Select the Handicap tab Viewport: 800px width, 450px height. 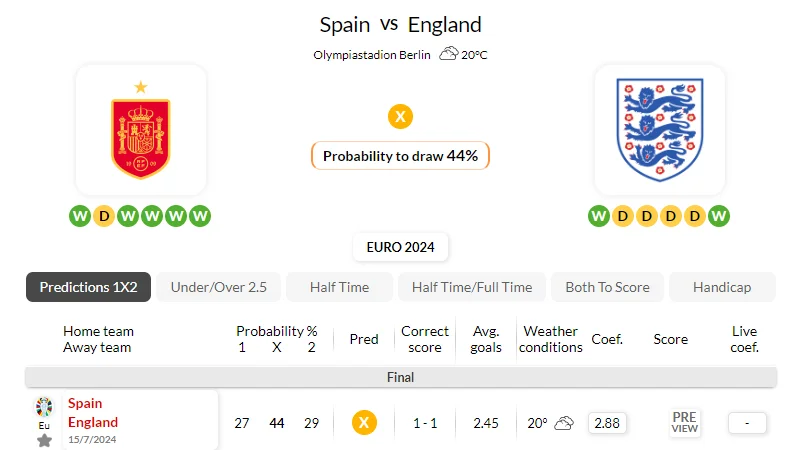[722, 287]
